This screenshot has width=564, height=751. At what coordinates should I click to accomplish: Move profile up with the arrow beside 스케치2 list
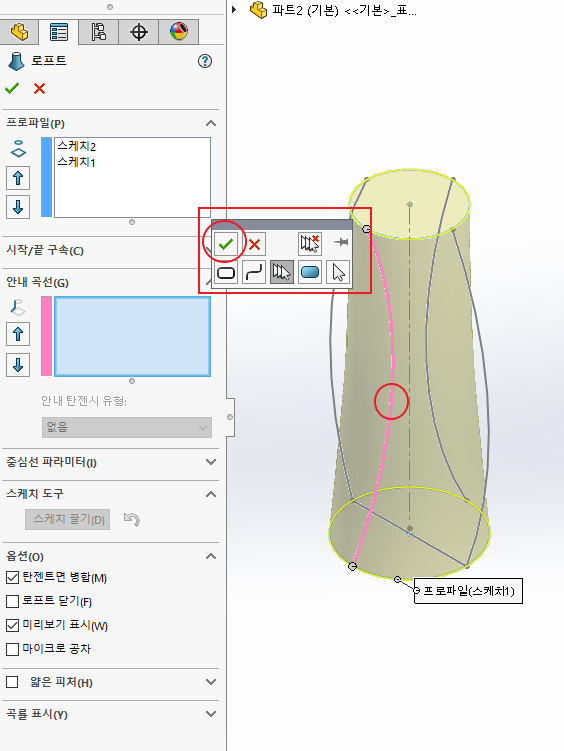(18, 178)
